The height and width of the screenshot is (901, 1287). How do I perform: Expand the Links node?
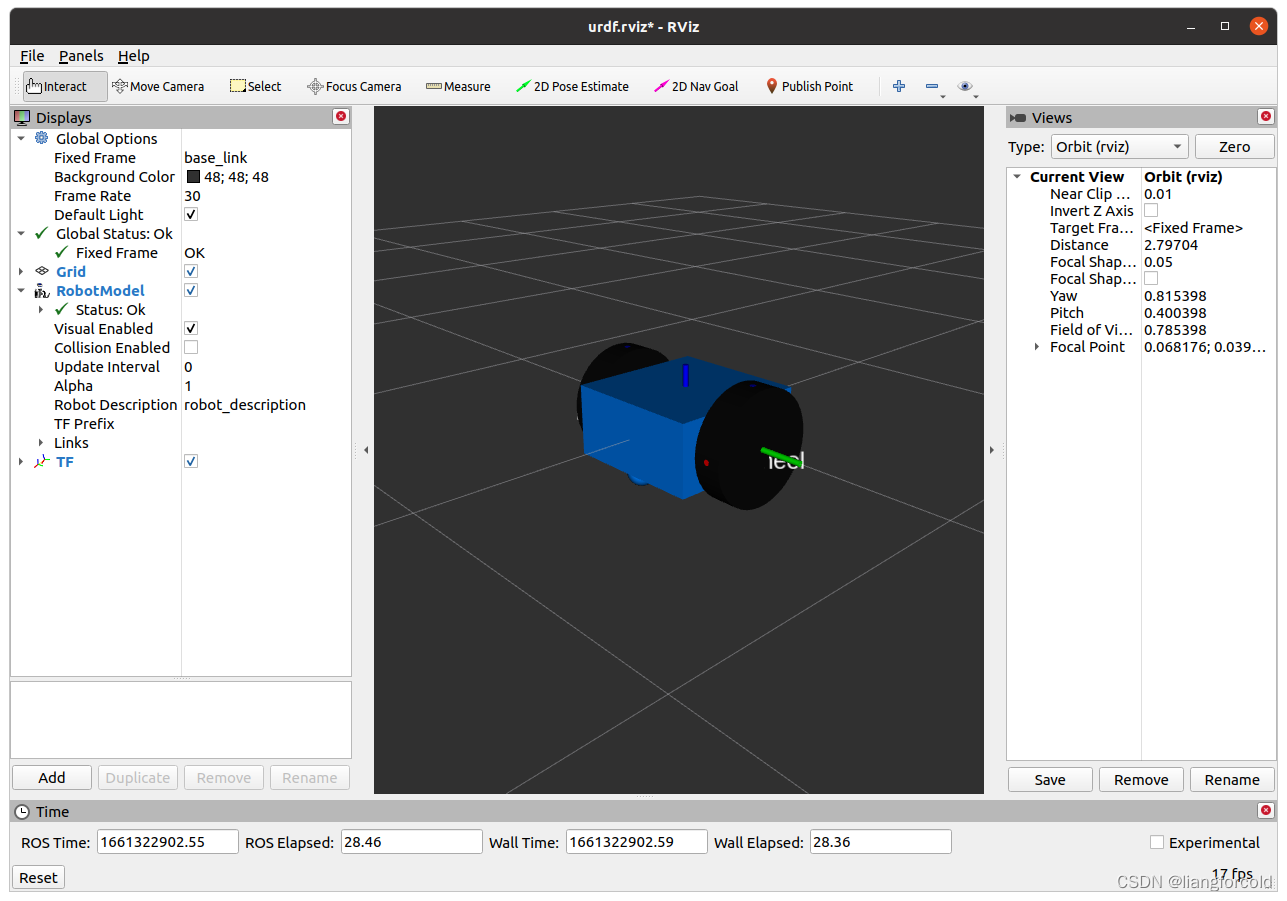(x=41, y=442)
